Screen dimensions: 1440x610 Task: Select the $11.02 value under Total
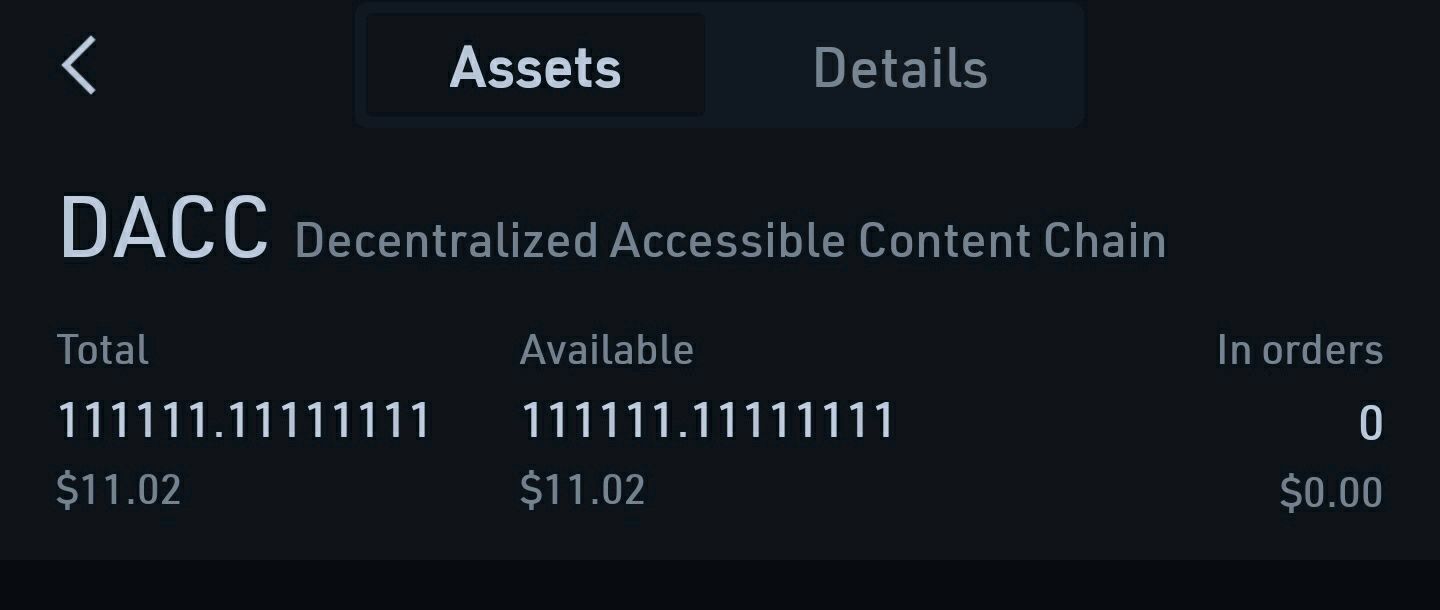118,490
